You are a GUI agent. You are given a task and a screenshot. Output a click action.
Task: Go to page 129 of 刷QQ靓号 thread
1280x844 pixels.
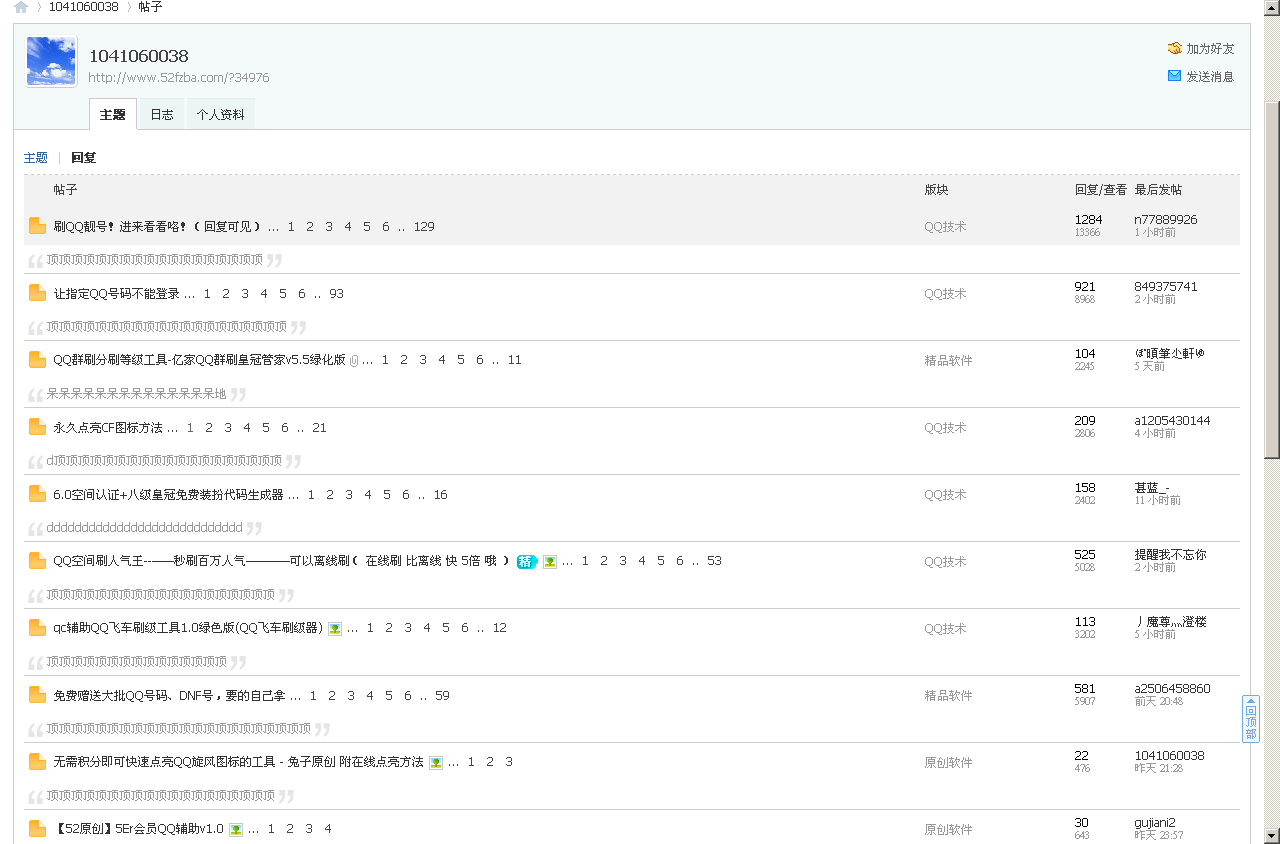(424, 227)
